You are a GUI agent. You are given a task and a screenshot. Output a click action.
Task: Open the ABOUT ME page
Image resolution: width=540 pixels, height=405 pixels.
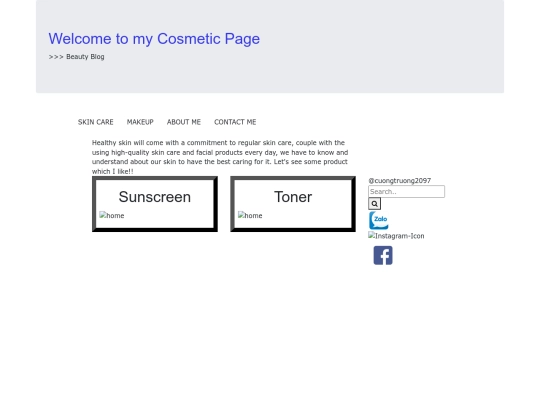(x=184, y=122)
